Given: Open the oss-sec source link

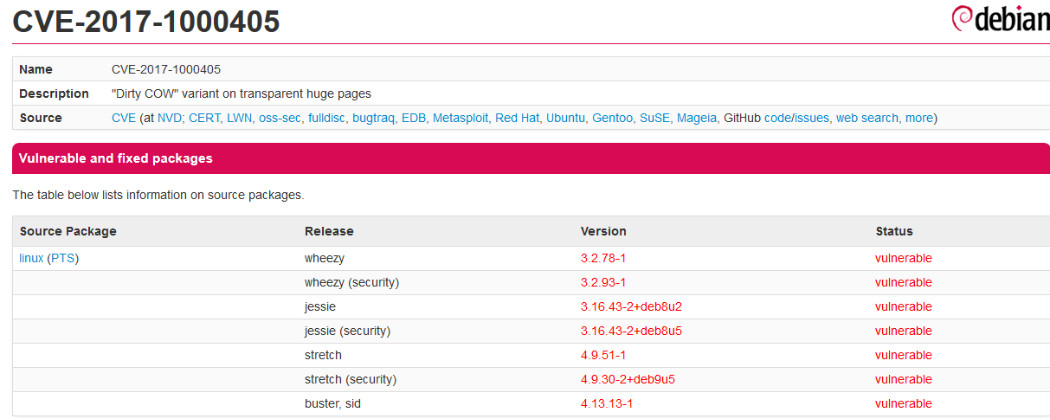Looking at the screenshot, I should tap(280, 118).
